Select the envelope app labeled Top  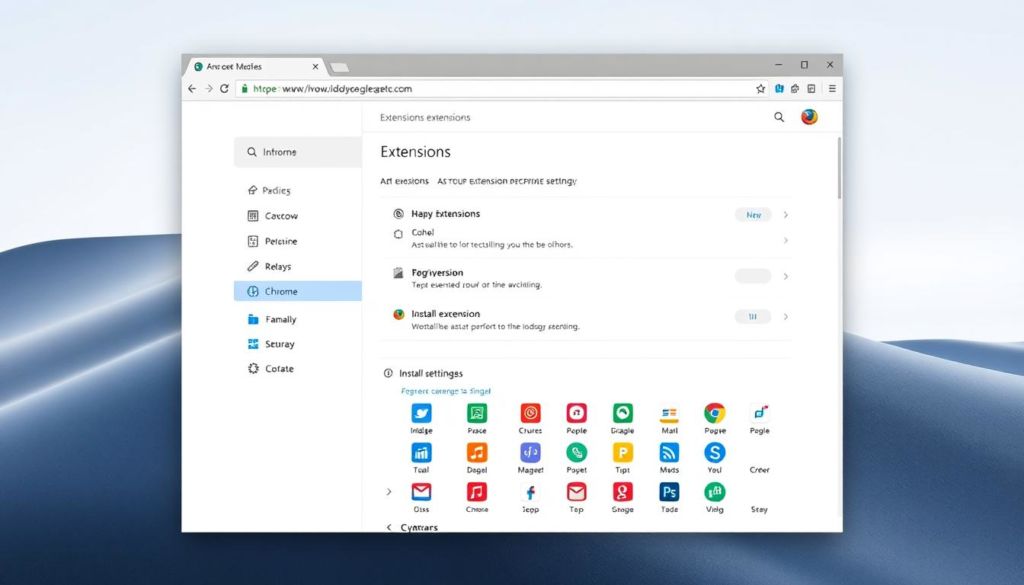tap(576, 492)
